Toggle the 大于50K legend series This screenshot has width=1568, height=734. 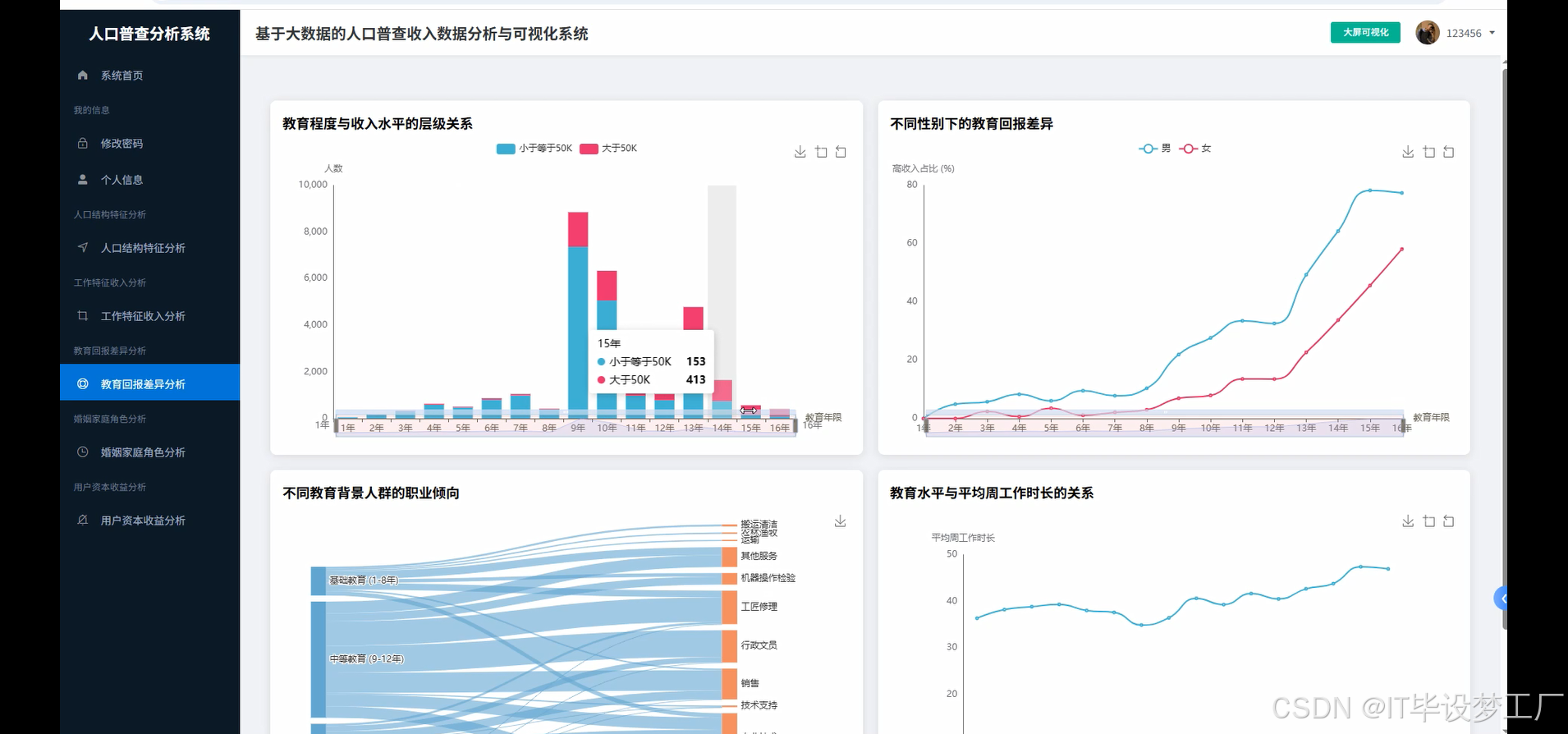click(x=608, y=149)
